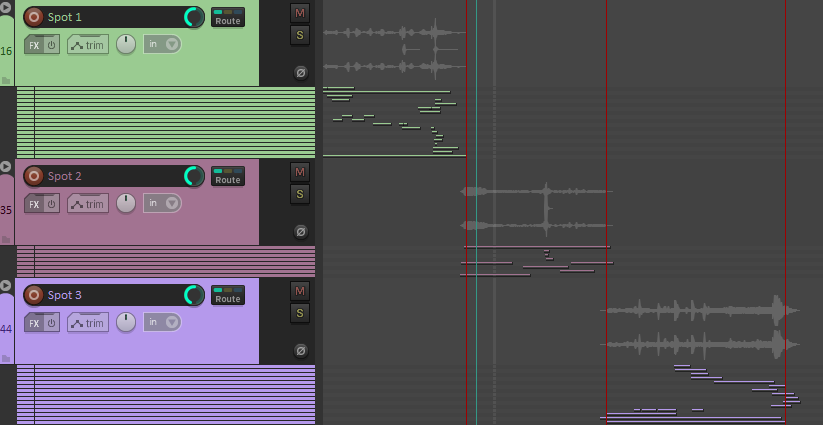The height and width of the screenshot is (425, 823).
Task: Select track number 35
Action: [x=6, y=210]
